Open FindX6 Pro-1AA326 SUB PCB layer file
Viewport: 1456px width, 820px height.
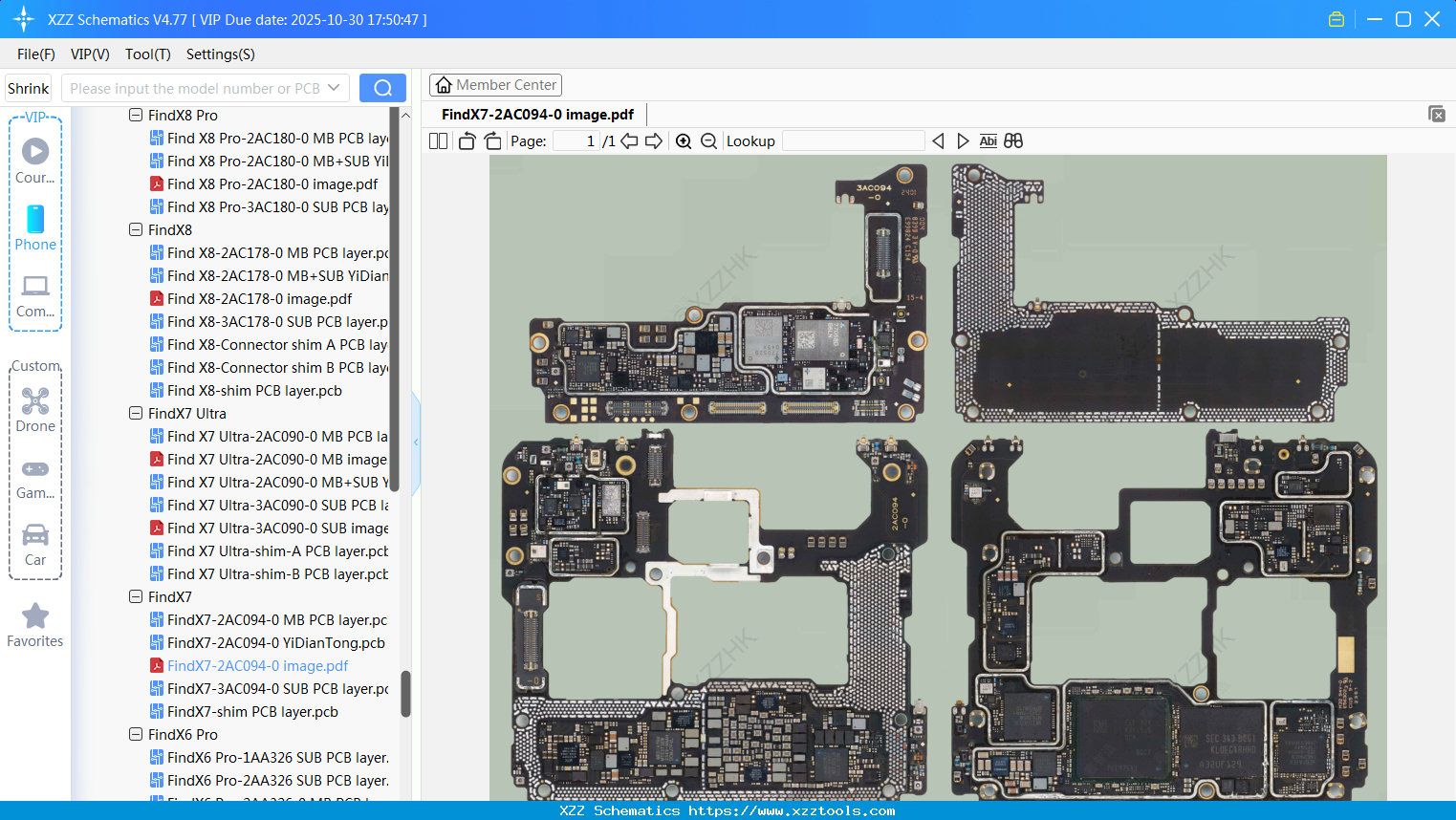[269, 757]
